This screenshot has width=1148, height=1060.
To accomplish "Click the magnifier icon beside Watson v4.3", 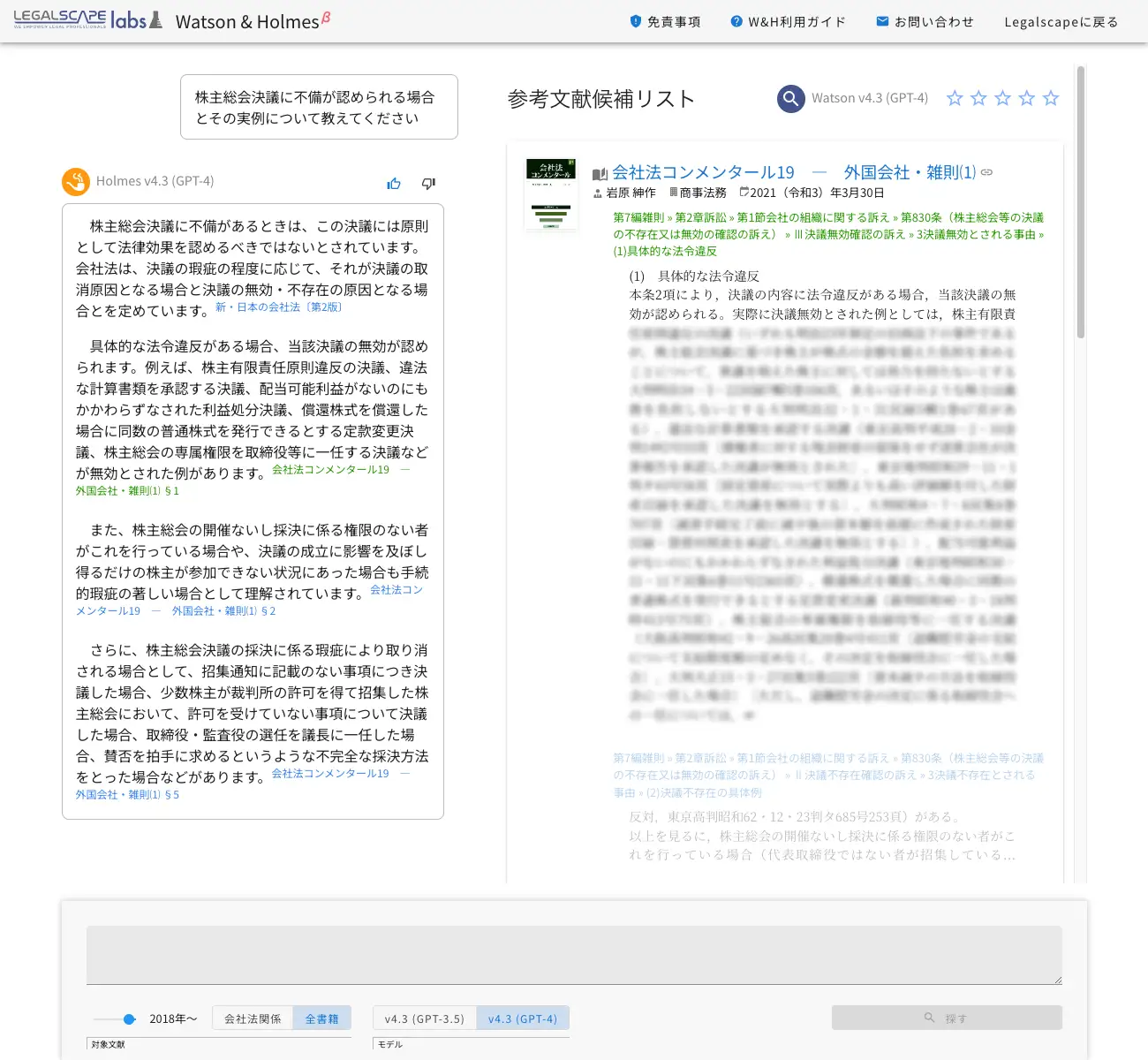I will point(790,98).
